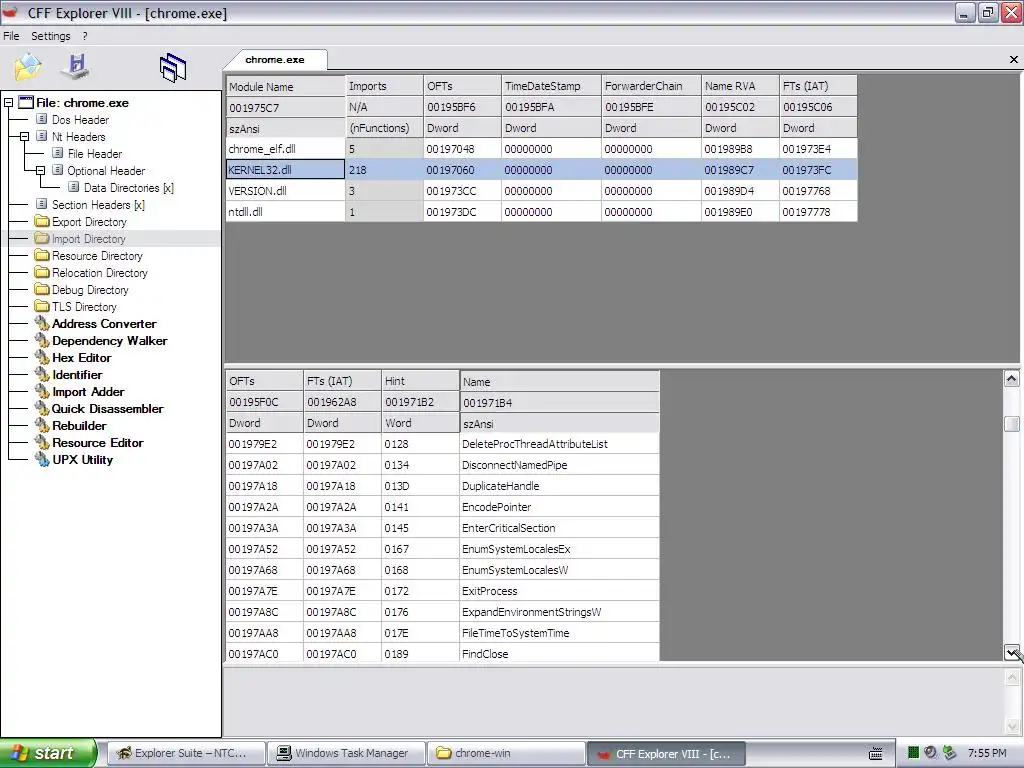Click the Hex Editor tool icon
The width and height of the screenshot is (1024, 768).
42,357
